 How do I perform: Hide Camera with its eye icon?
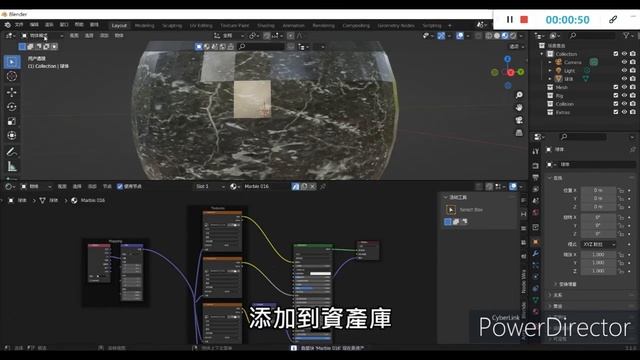(x=624, y=62)
